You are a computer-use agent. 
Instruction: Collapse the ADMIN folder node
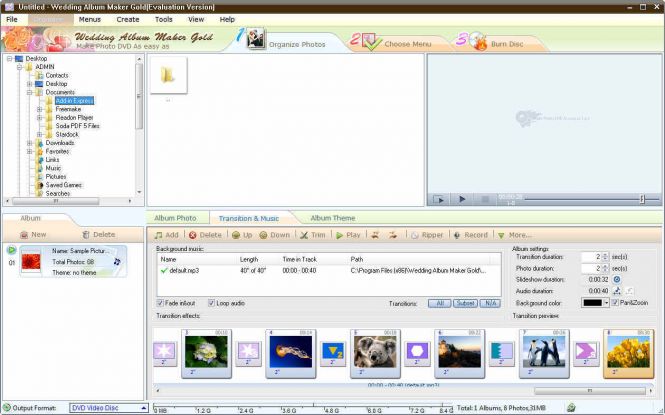click(20, 67)
